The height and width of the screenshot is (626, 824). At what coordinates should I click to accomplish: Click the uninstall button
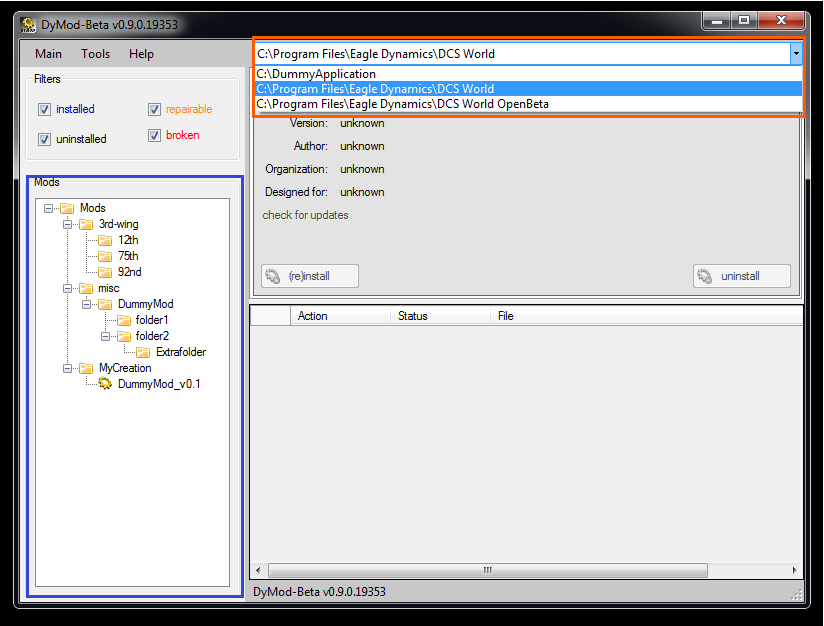coord(741,276)
